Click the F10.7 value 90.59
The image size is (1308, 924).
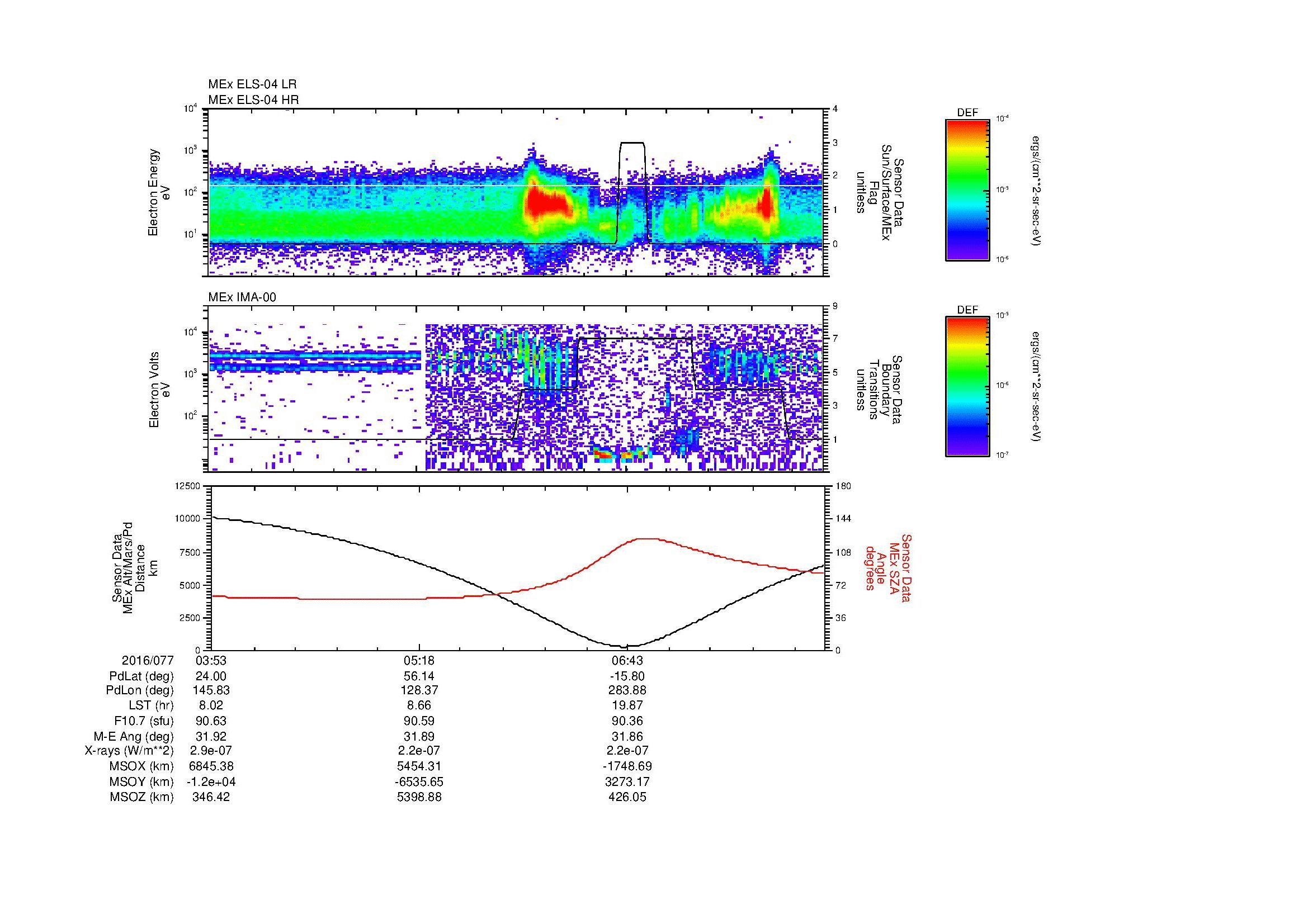point(419,721)
